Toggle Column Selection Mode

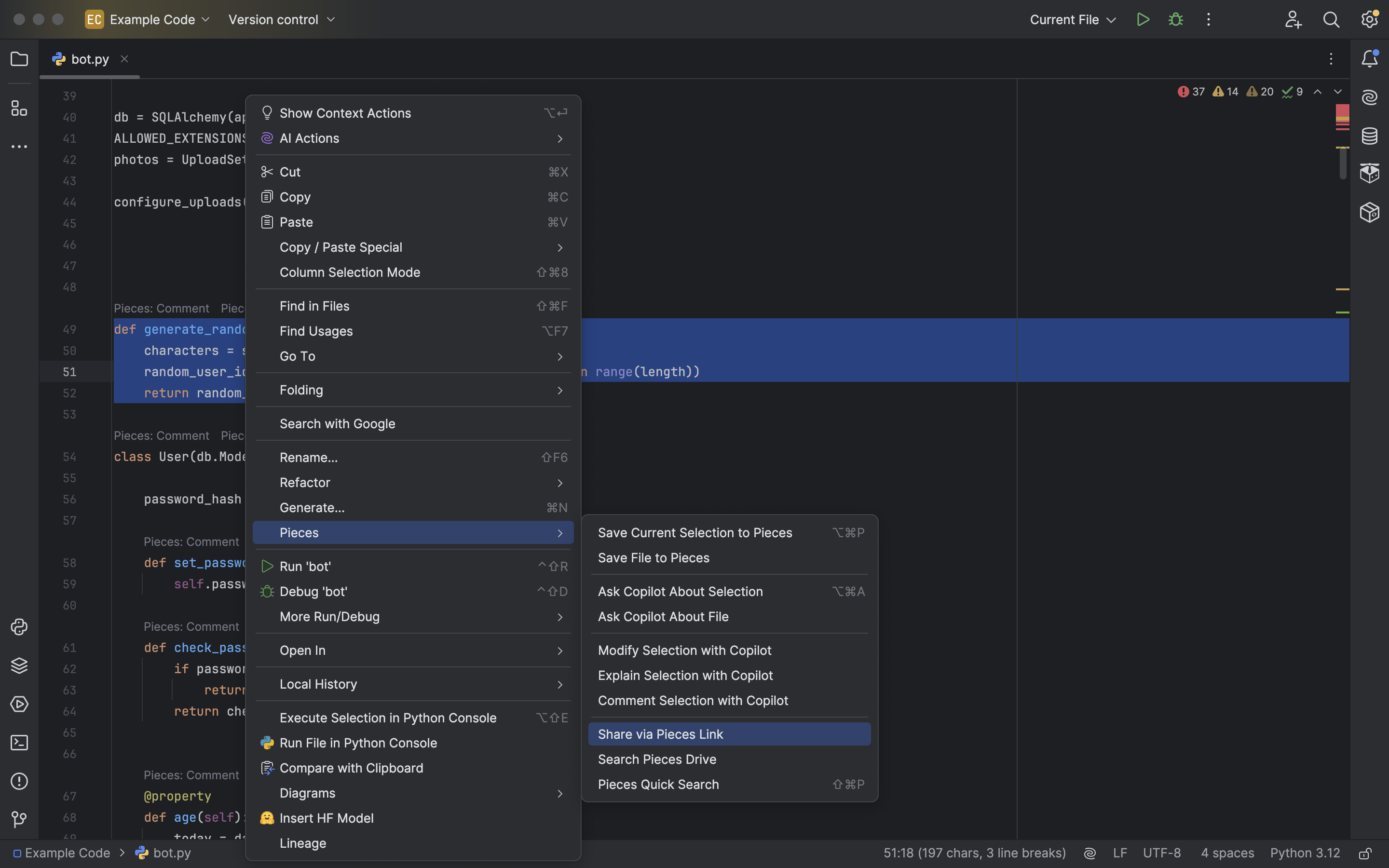(413, 272)
